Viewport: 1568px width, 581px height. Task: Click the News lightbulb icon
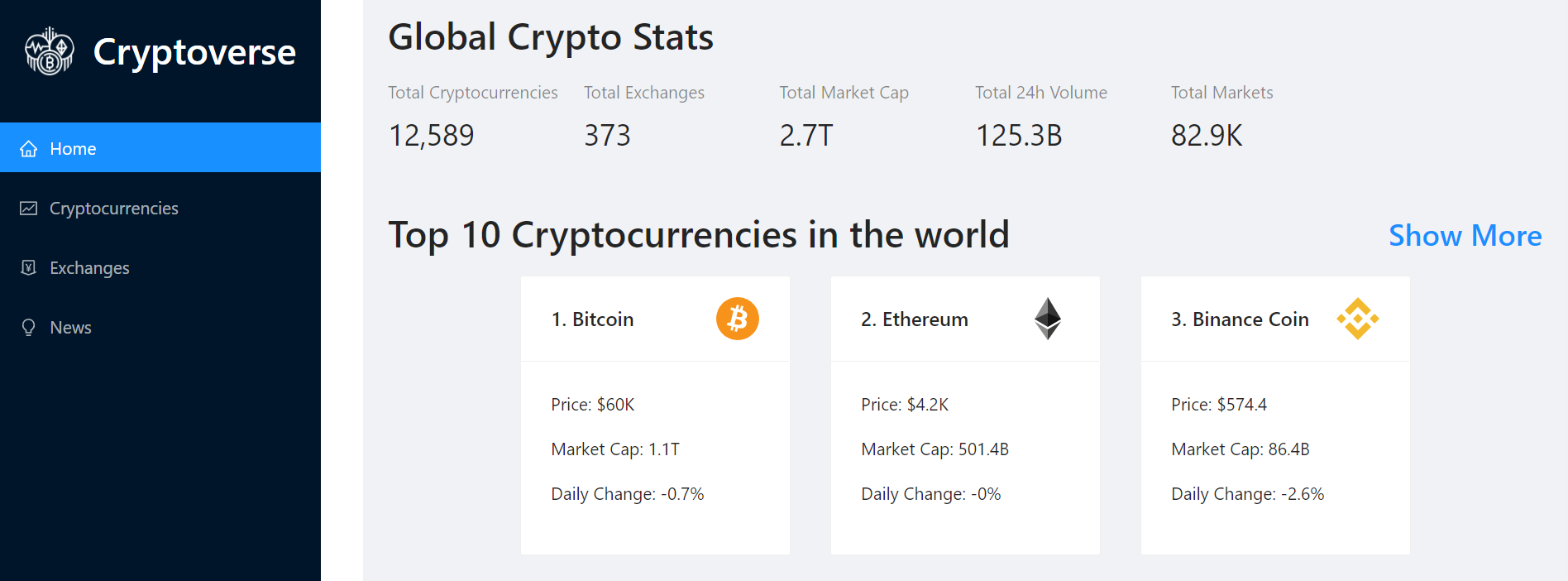(29, 328)
